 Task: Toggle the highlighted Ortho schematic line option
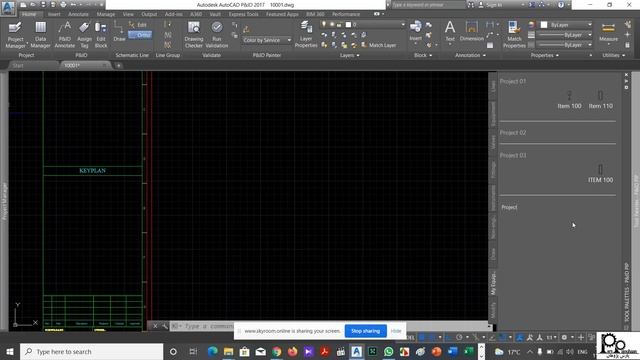click(x=140, y=35)
